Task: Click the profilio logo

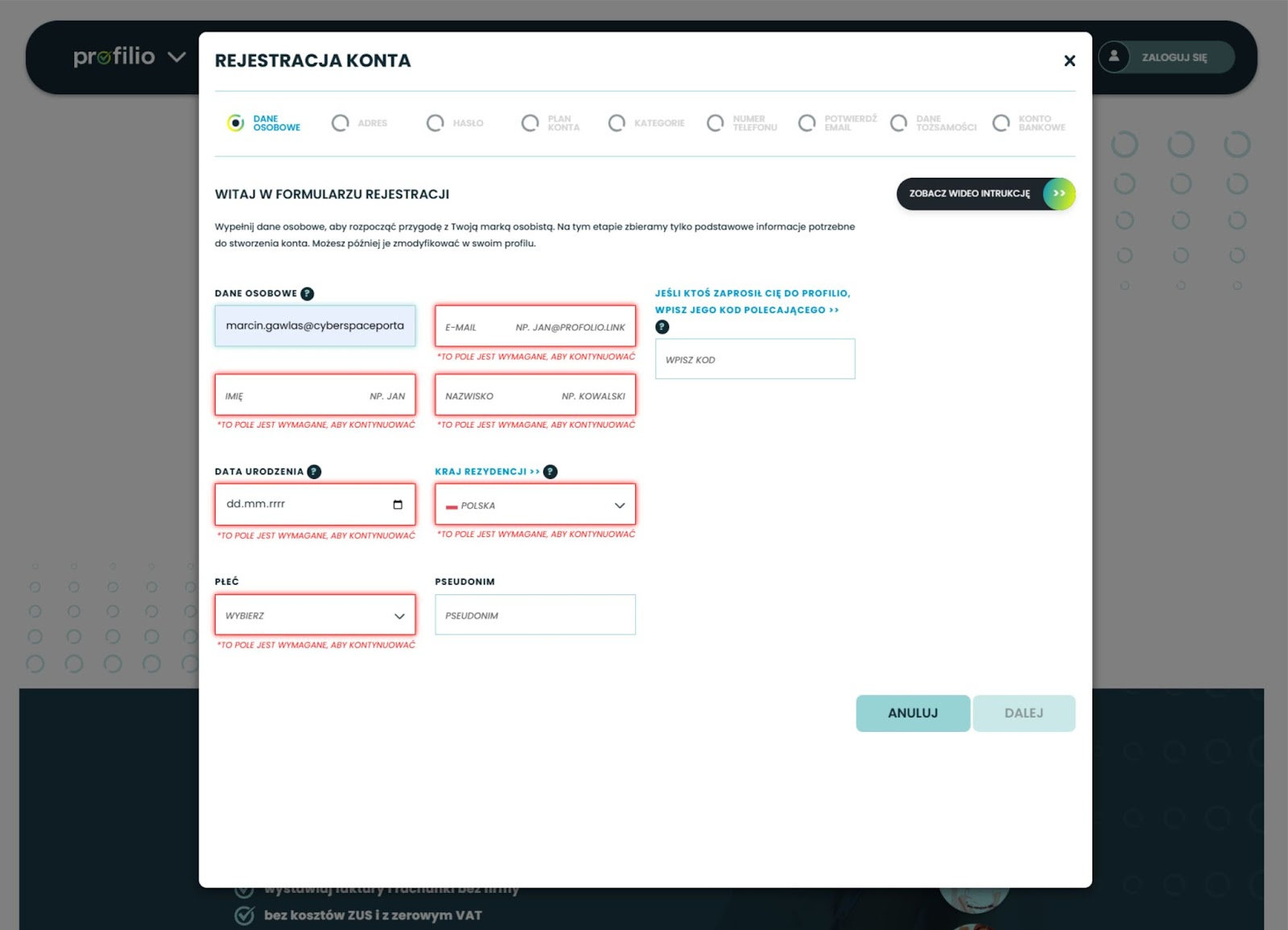Action: click(x=114, y=56)
